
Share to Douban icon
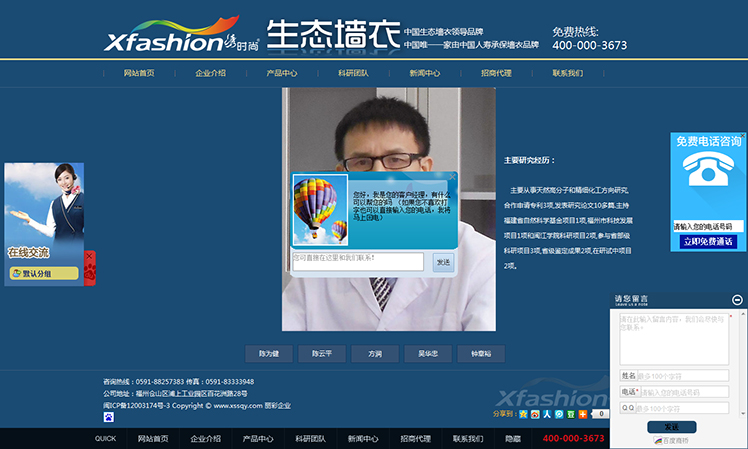571,414
